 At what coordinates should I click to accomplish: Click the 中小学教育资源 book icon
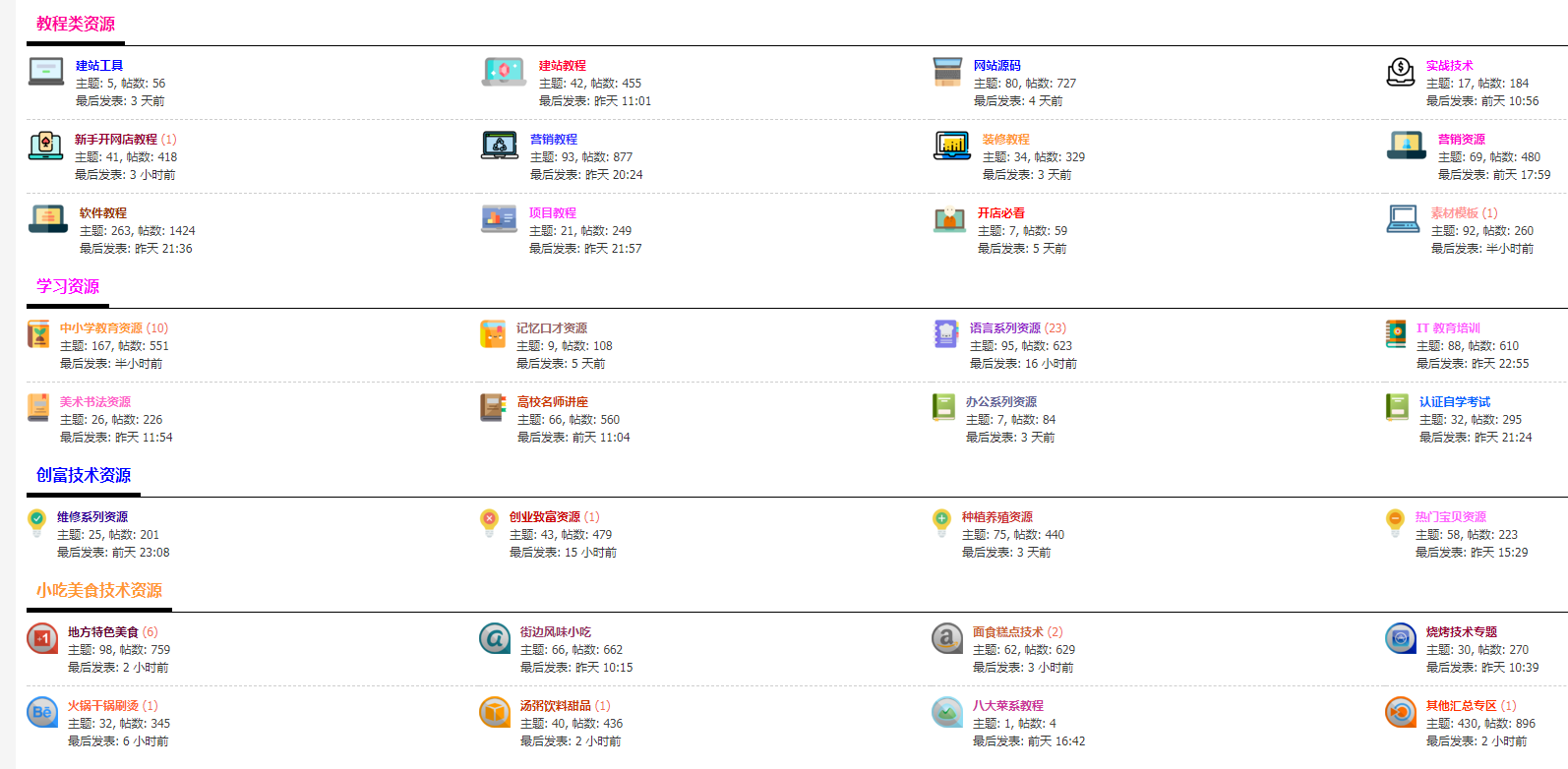(38, 334)
